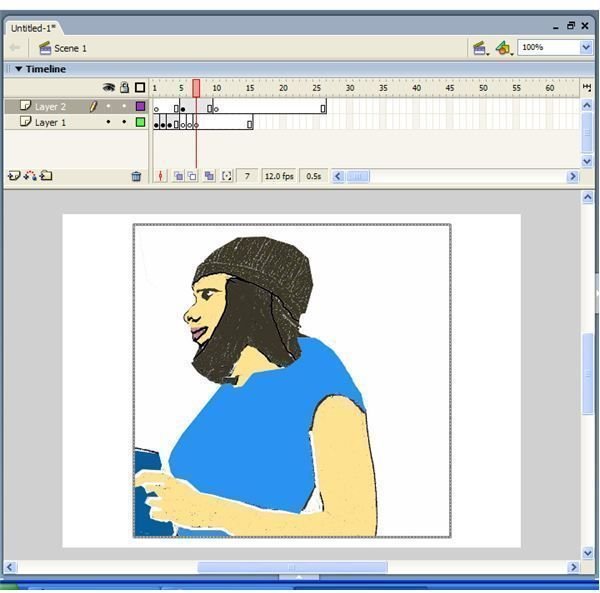
Task: Click layers scroll up arrow
Action: click(587, 105)
